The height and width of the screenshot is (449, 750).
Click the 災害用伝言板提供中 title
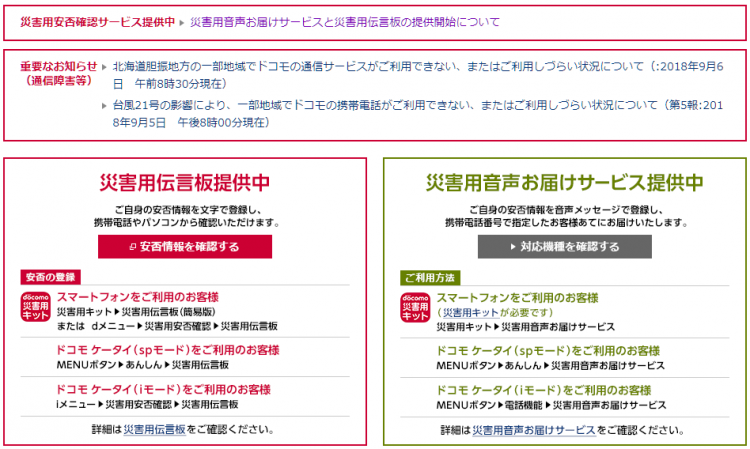(x=185, y=183)
